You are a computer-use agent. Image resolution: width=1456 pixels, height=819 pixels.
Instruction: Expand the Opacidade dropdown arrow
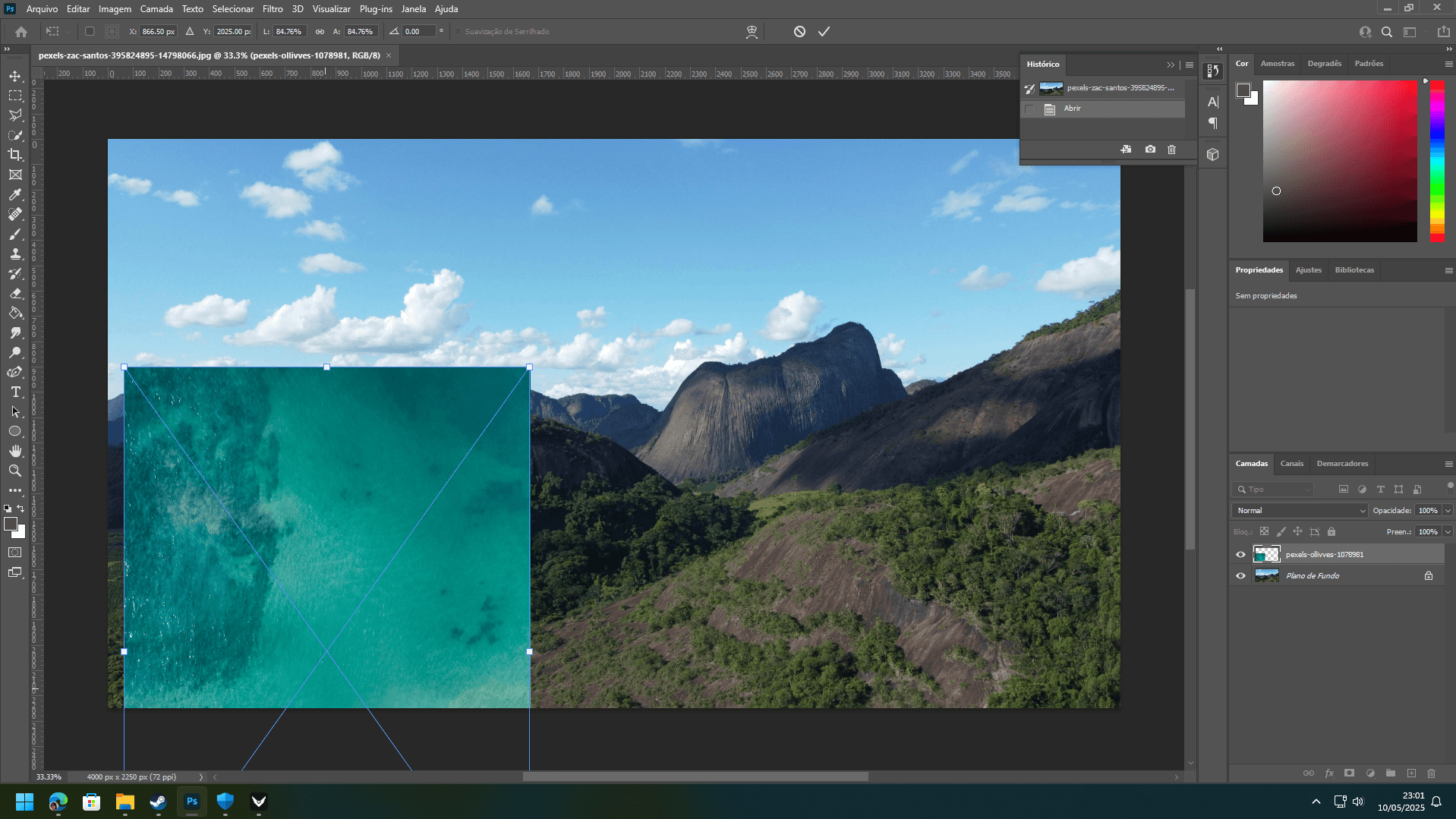coord(1448,511)
